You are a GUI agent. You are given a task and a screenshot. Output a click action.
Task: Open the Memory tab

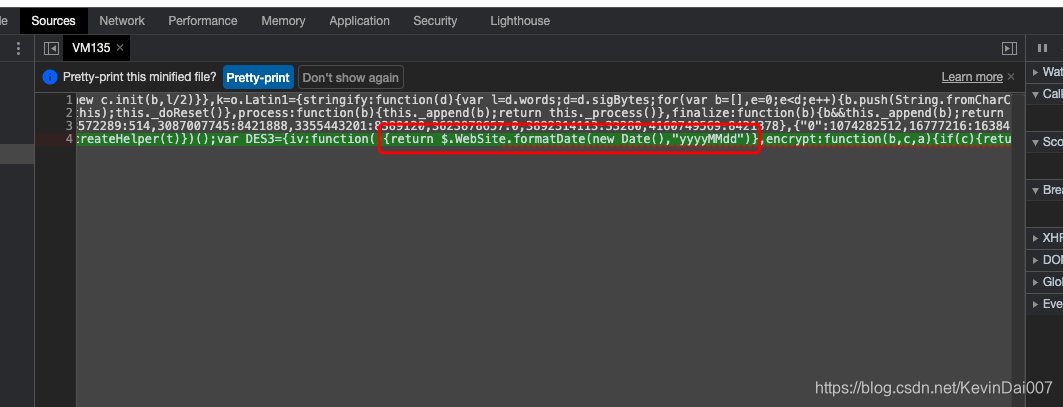tap(283, 21)
